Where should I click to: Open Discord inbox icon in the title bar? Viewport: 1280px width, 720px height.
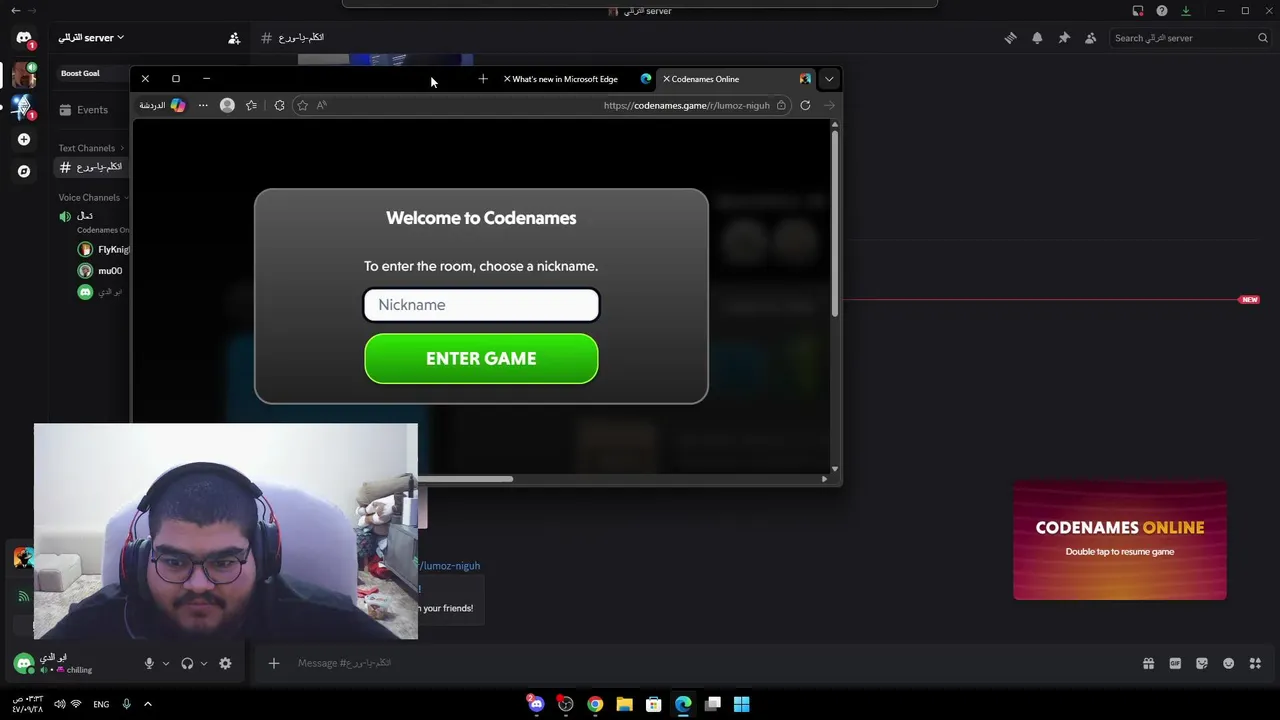(x=1138, y=11)
